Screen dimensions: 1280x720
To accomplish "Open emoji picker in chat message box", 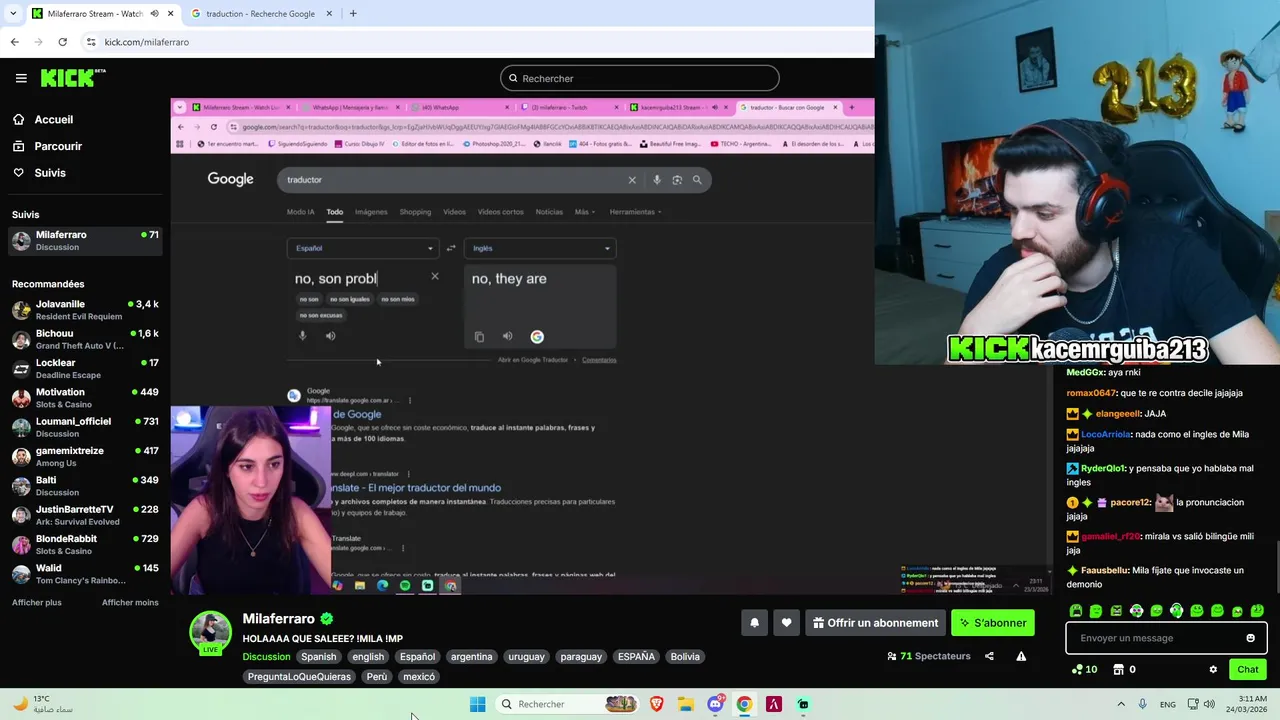I will click(1250, 638).
